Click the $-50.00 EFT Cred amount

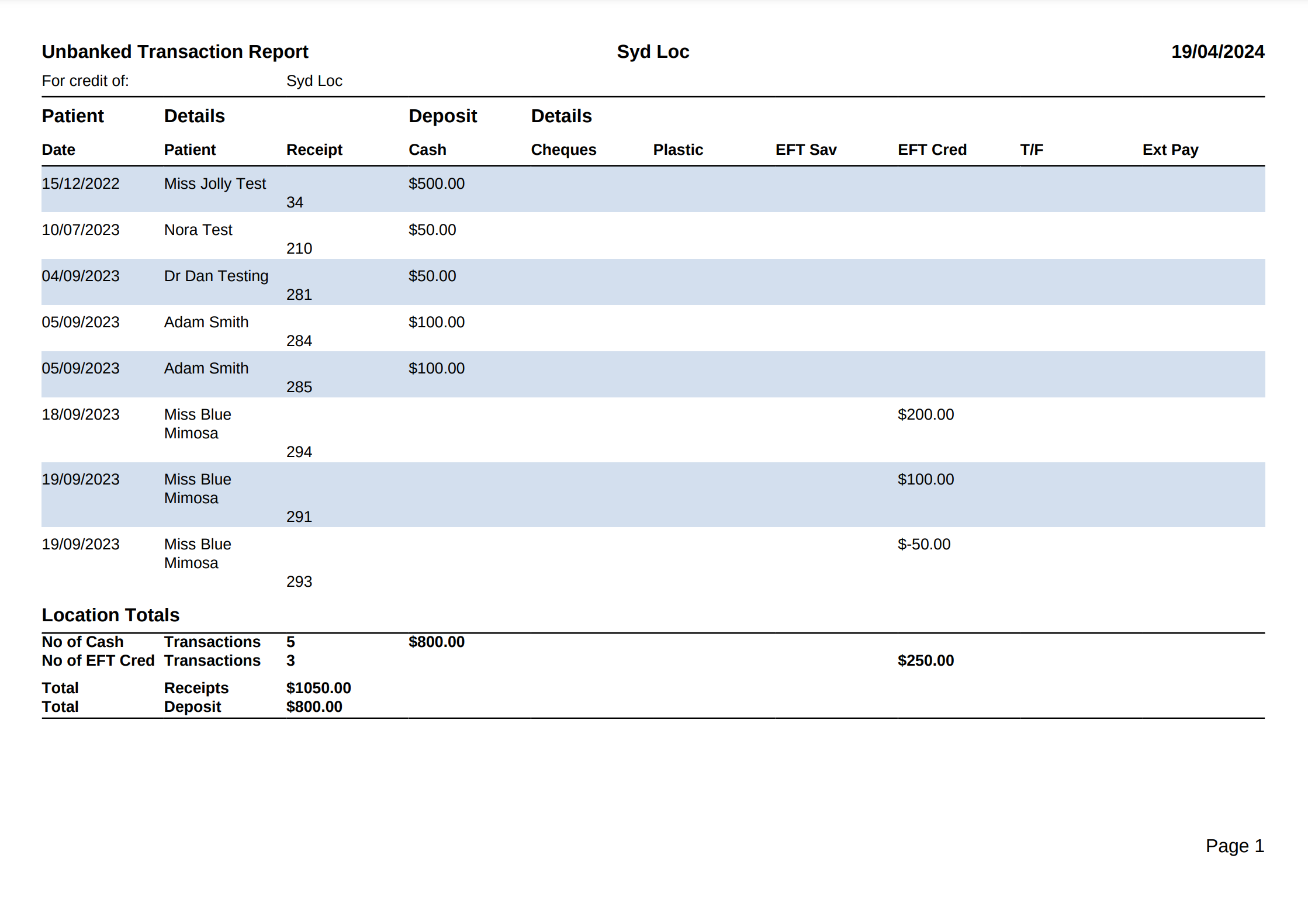[923, 544]
